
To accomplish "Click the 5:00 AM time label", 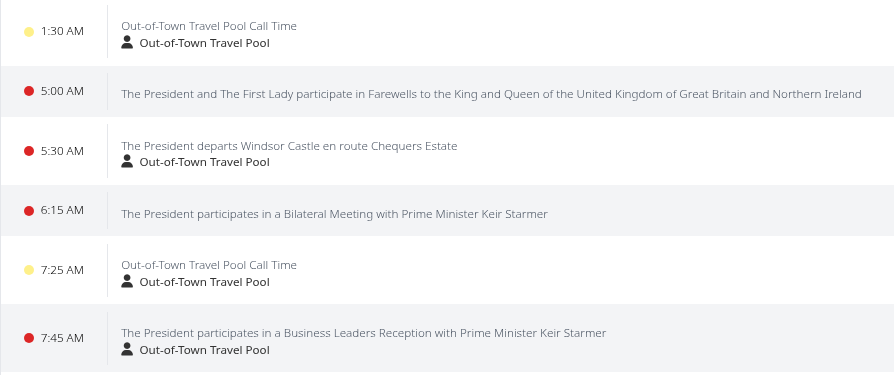I will pyautogui.click(x=62, y=91).
